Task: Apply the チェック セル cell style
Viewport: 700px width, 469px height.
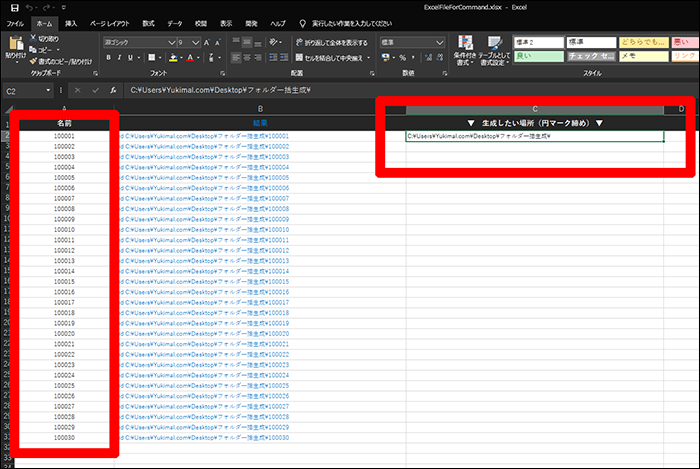Action: [x=590, y=57]
